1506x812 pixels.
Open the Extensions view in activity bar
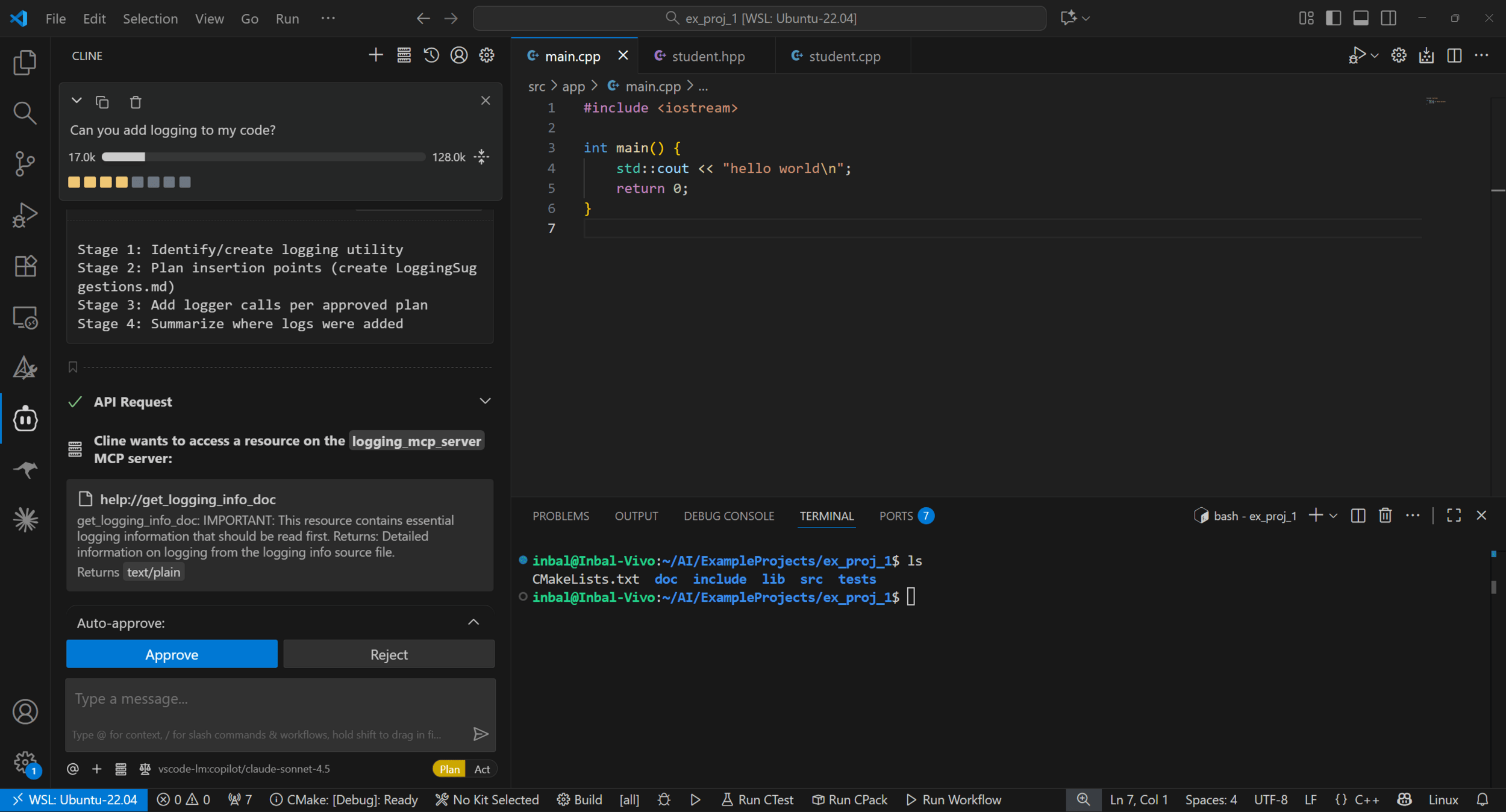point(25,266)
